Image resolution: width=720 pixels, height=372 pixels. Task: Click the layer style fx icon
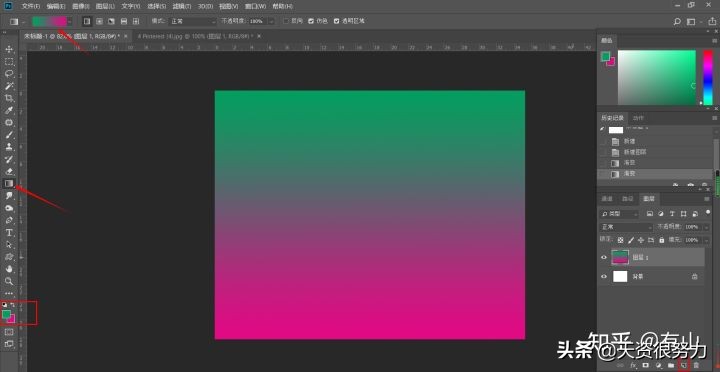(x=633, y=365)
